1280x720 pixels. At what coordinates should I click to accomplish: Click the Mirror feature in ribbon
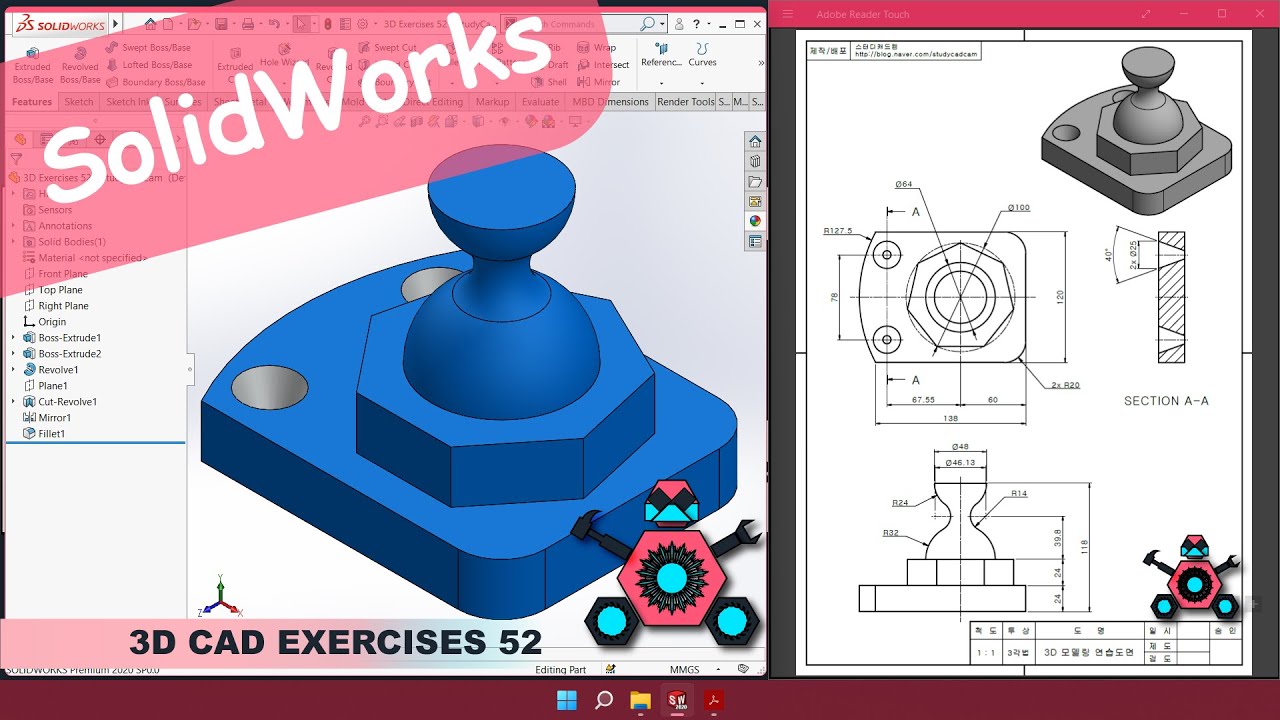tap(599, 82)
